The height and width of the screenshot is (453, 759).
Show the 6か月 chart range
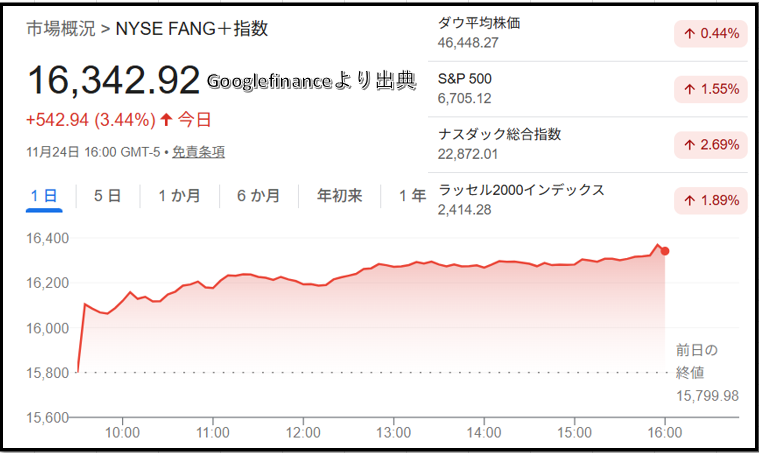[258, 196]
